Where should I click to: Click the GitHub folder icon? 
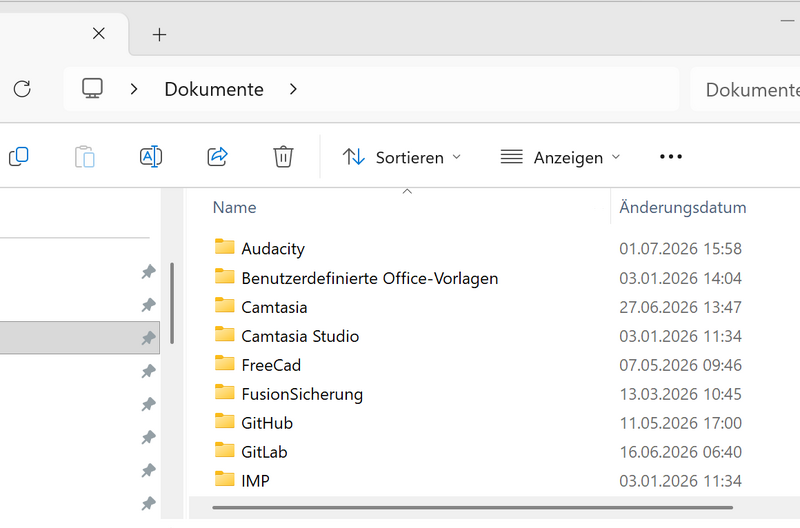click(x=224, y=421)
